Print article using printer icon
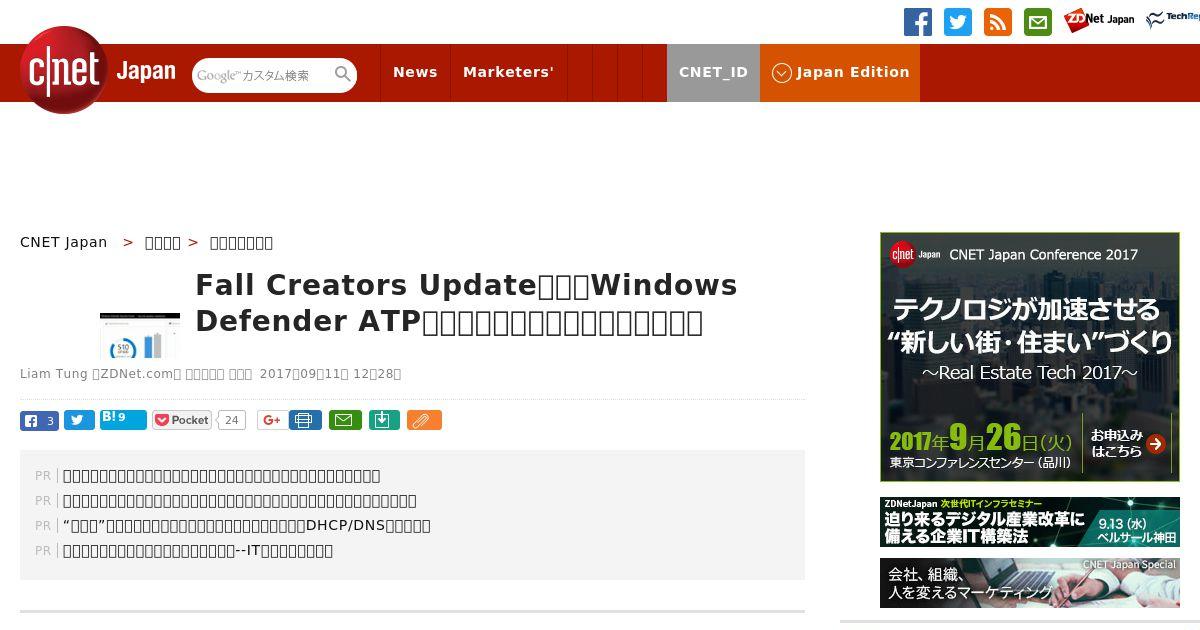This screenshot has width=1200, height=630. coord(305,420)
